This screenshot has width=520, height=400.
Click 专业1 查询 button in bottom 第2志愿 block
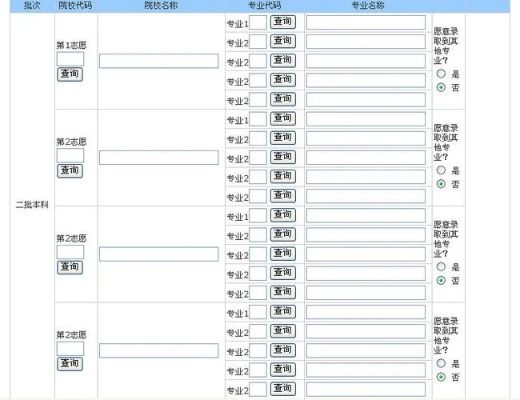click(x=283, y=311)
